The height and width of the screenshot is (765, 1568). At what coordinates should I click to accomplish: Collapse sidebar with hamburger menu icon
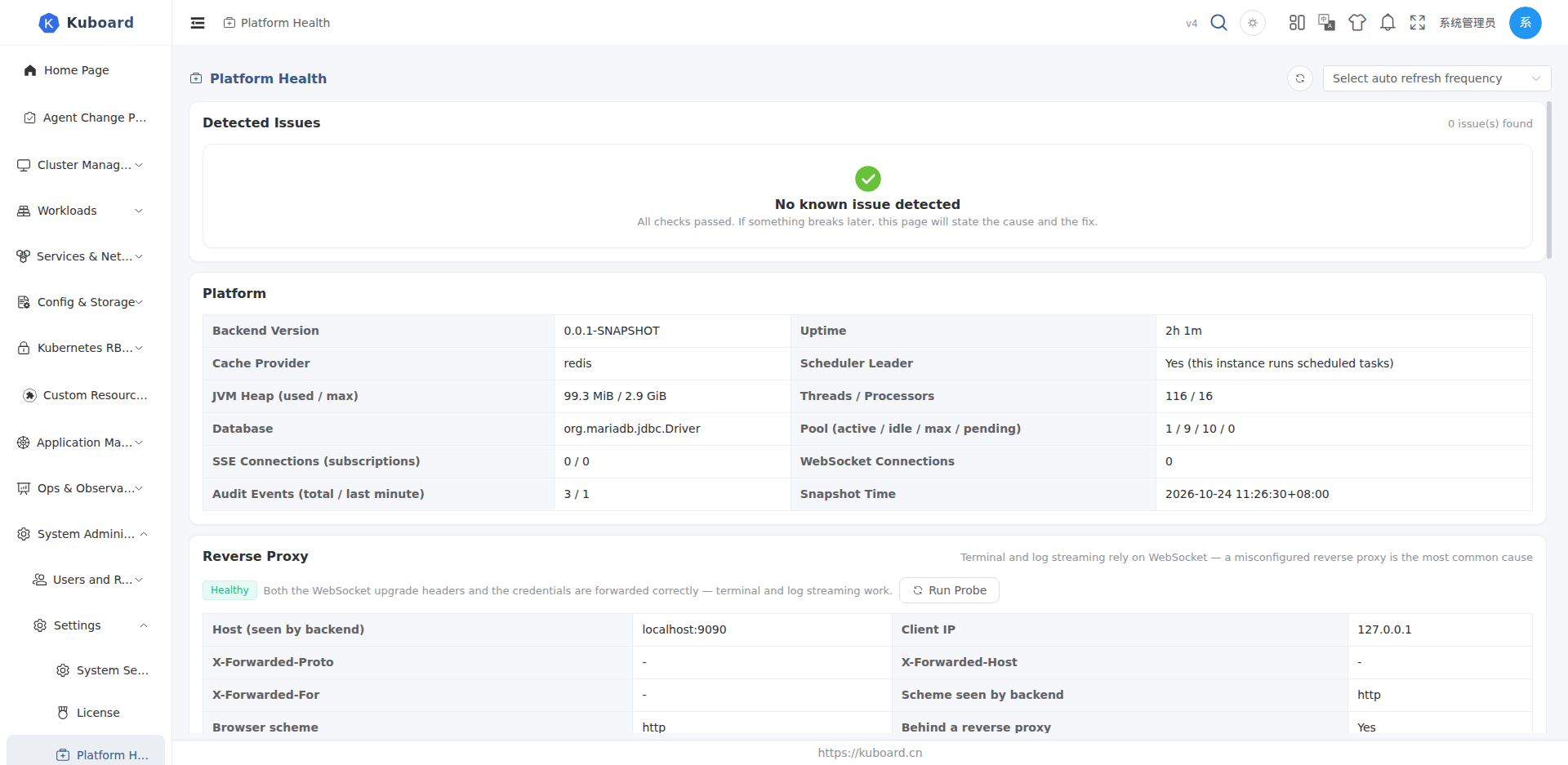pos(198,23)
